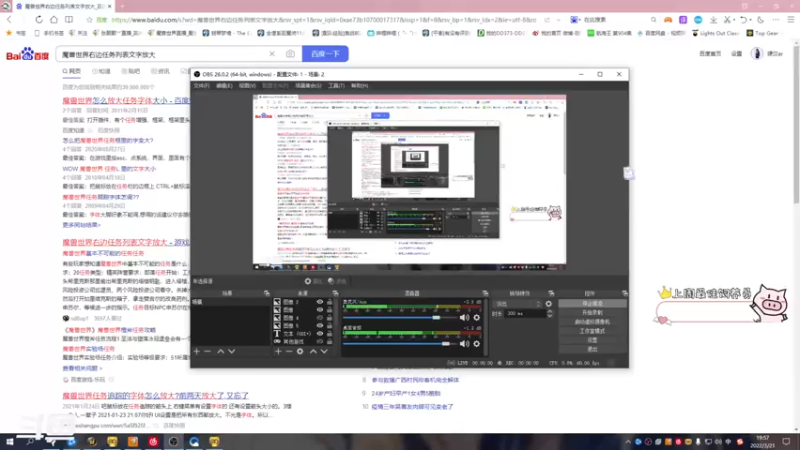Clear the Baidu search box with X

272,54
